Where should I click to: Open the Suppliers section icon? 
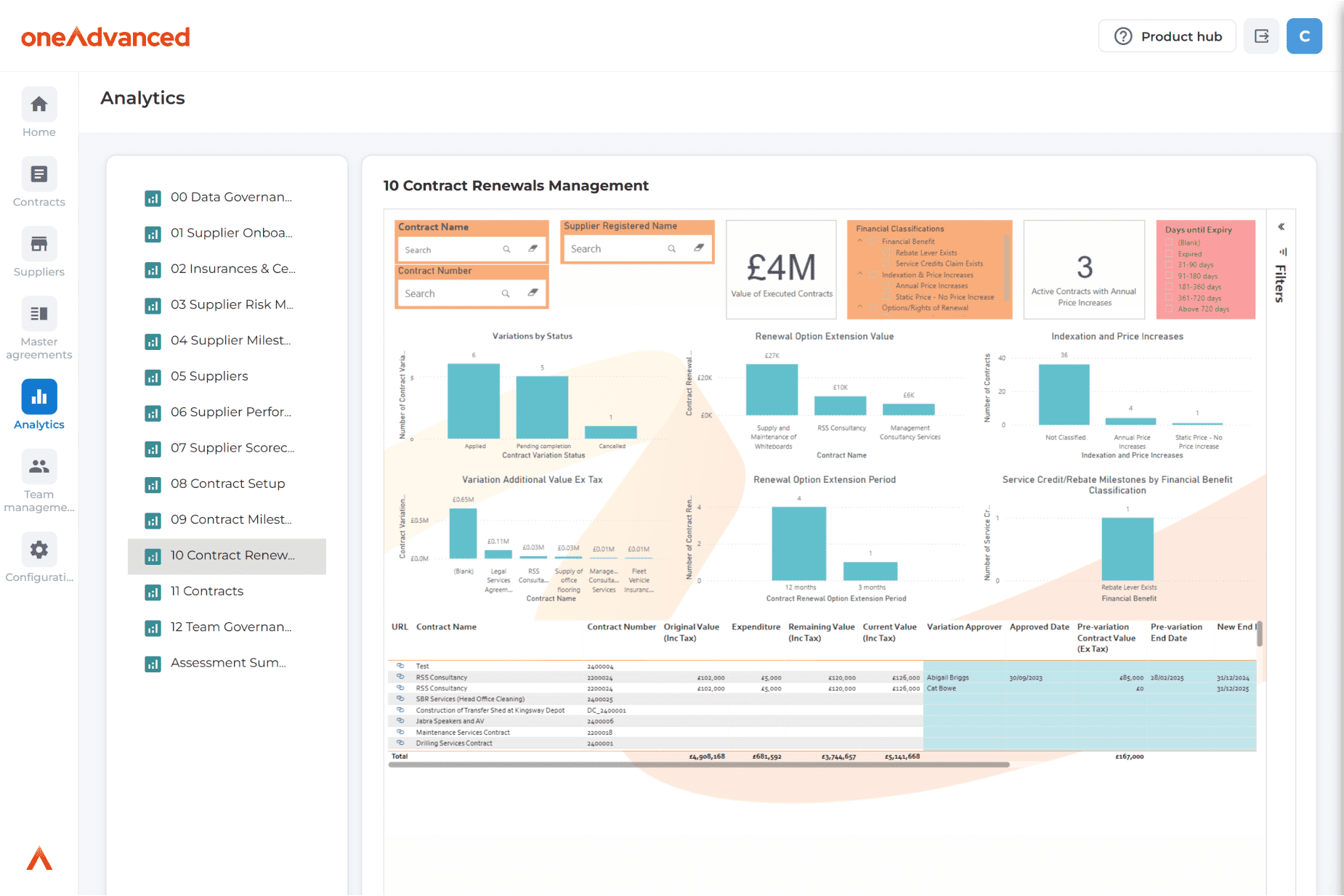39,245
